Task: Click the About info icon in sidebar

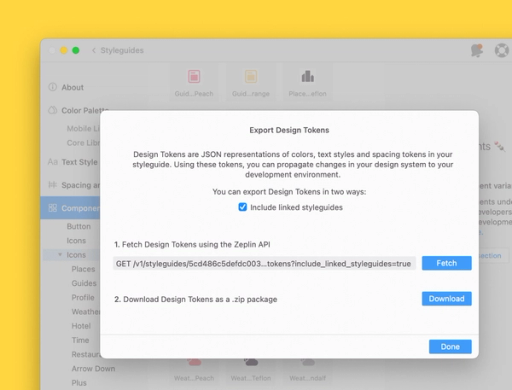Action: pyautogui.click(x=53, y=87)
